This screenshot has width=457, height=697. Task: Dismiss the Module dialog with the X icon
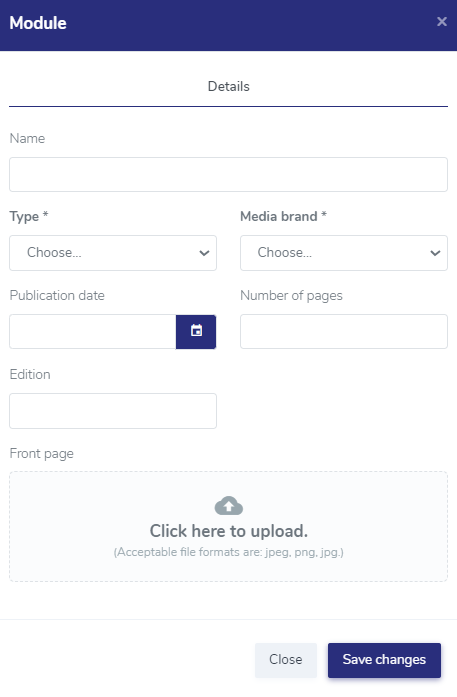coord(441,21)
